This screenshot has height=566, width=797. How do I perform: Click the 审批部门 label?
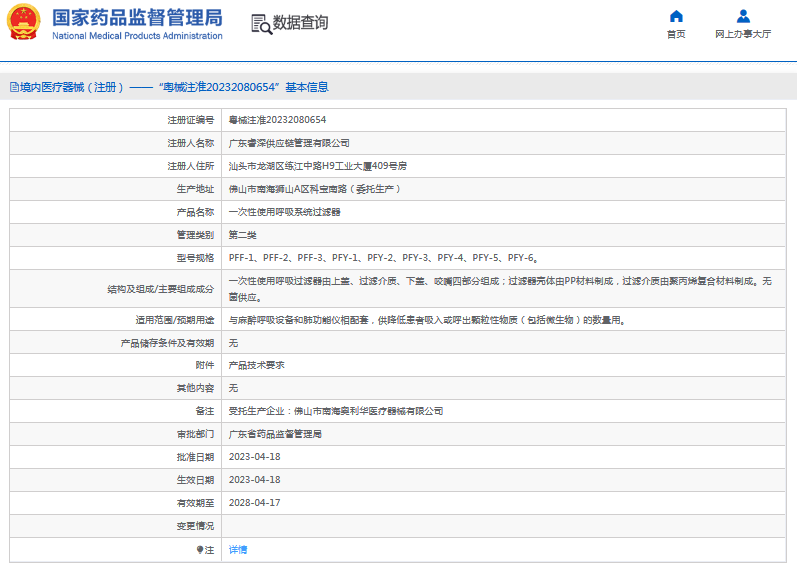196,434
